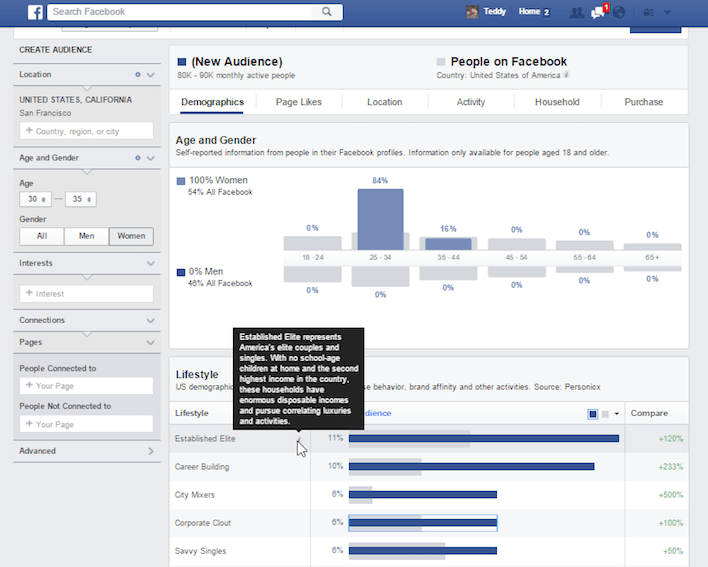
Task: Select the dark blue audience view square in Lifestyle header
Action: (593, 414)
